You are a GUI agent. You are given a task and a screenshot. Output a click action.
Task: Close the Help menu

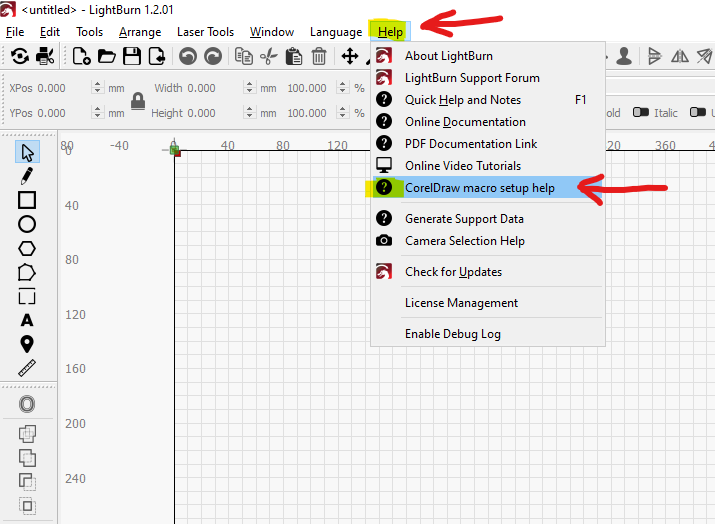pos(390,32)
